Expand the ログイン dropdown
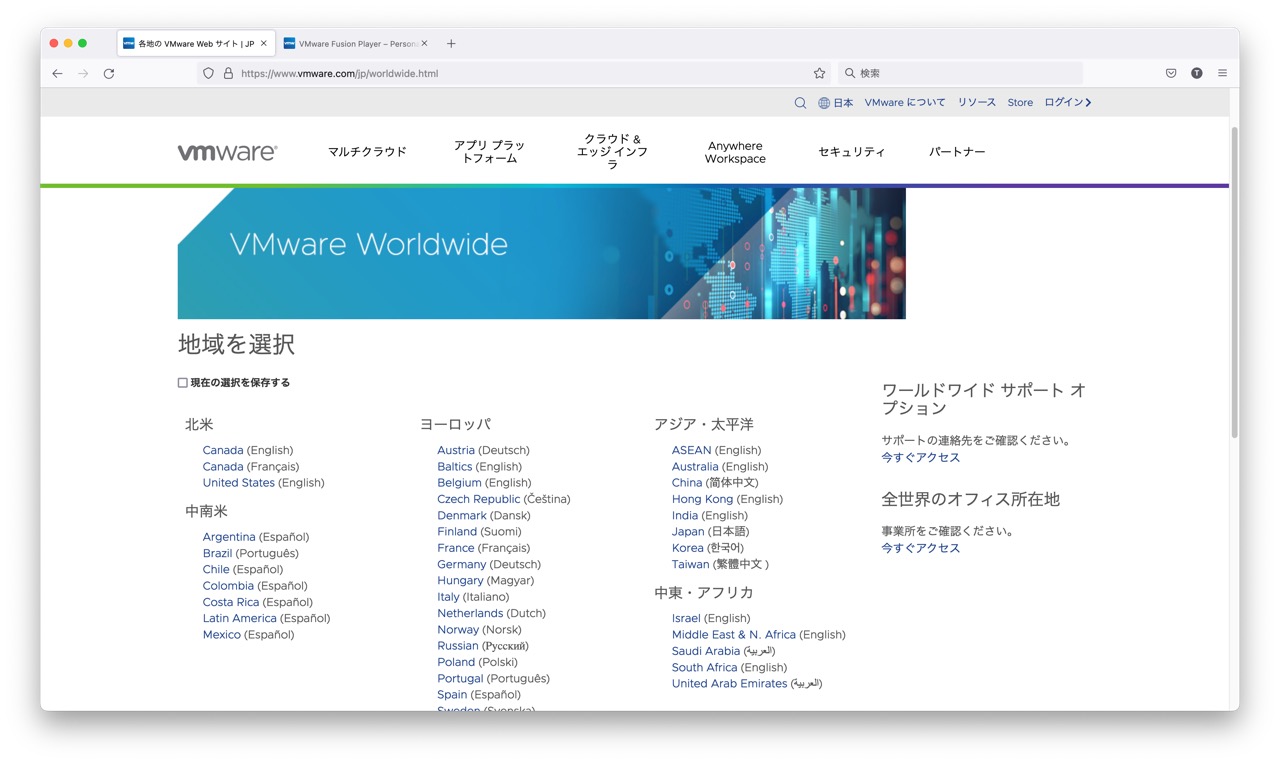The width and height of the screenshot is (1280, 764). pyautogui.click(x=1068, y=102)
